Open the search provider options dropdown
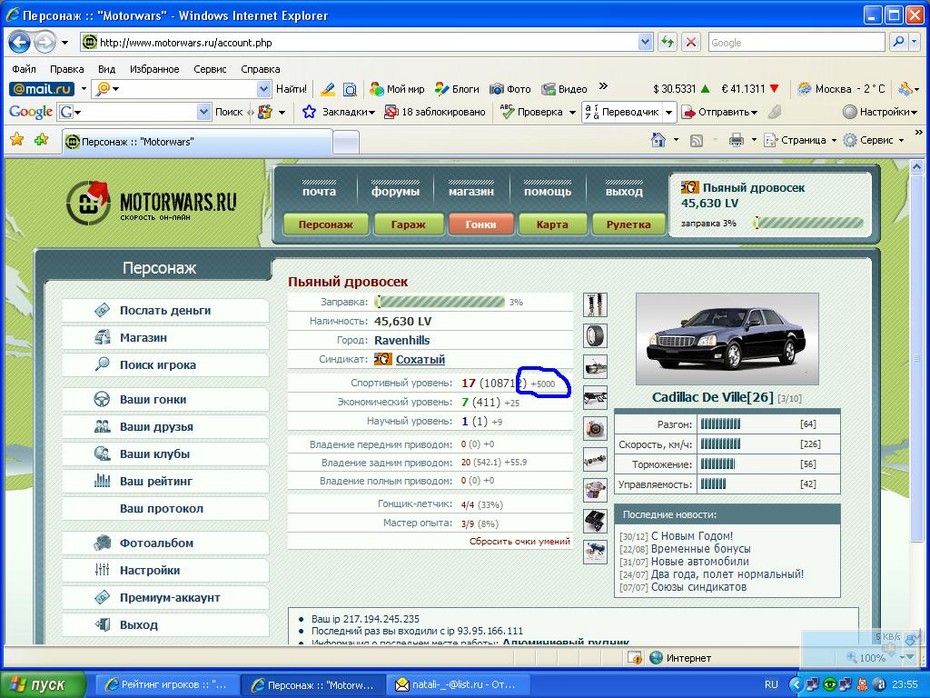Image resolution: width=930 pixels, height=698 pixels. (914, 42)
